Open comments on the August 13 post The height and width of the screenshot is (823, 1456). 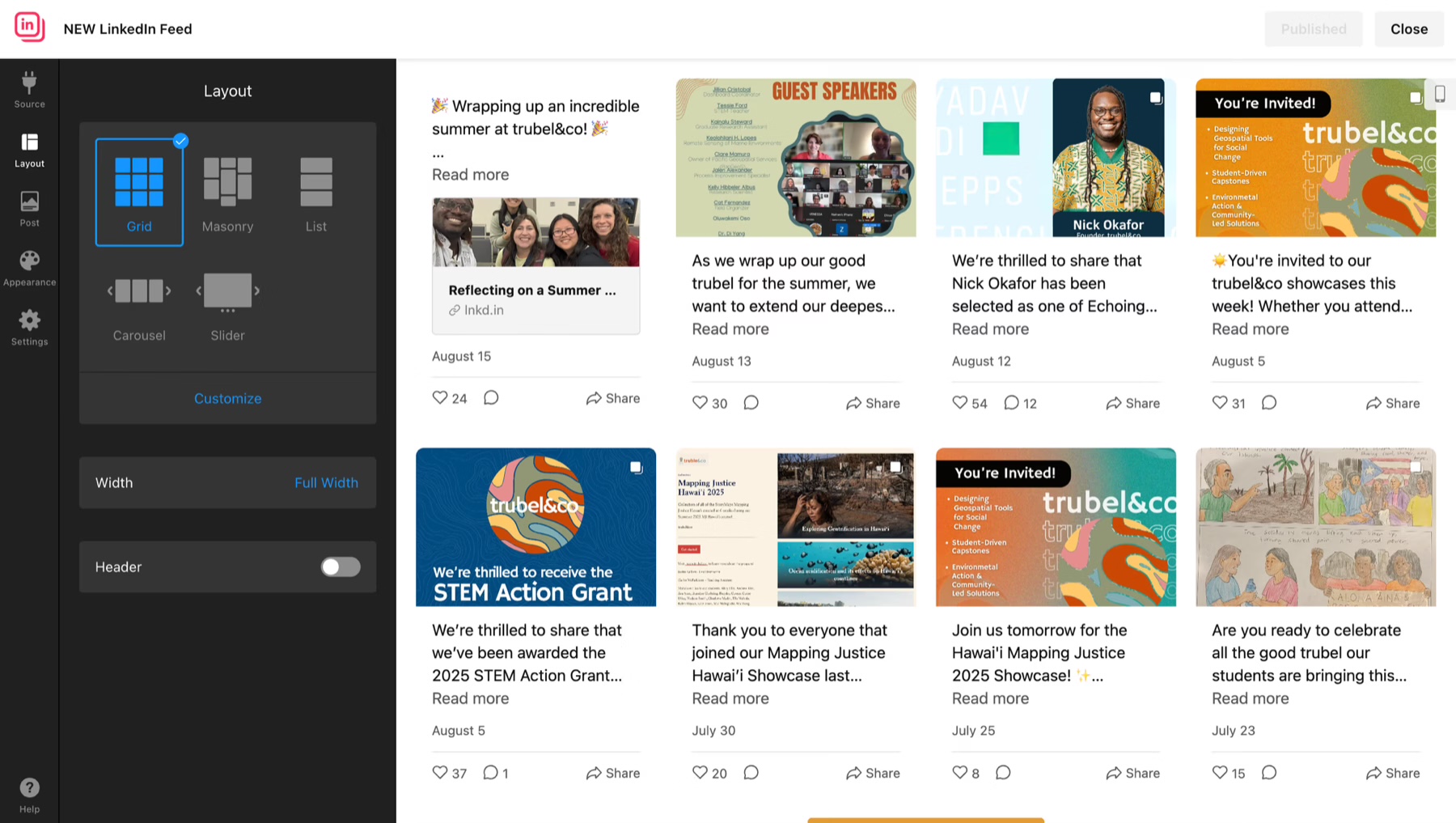coord(751,402)
